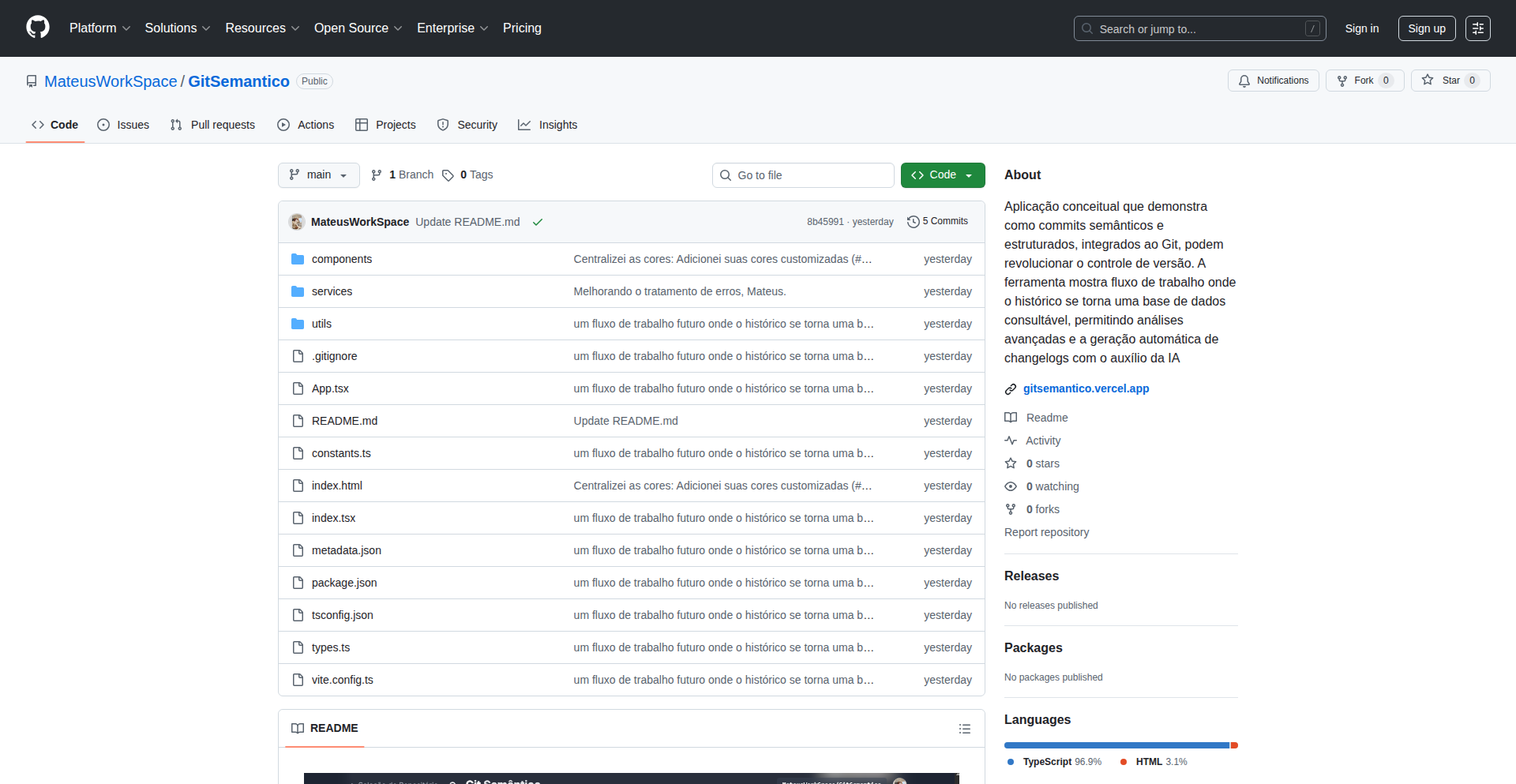
Task: Visit the gitsemantico.vercel.app link
Action: click(x=1086, y=388)
